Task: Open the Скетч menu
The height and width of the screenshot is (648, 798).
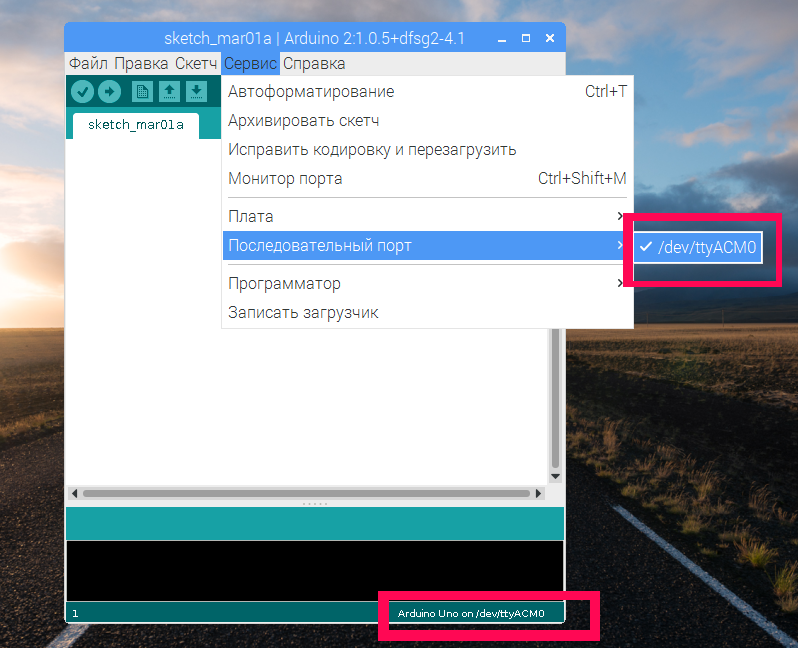Action: (x=196, y=64)
